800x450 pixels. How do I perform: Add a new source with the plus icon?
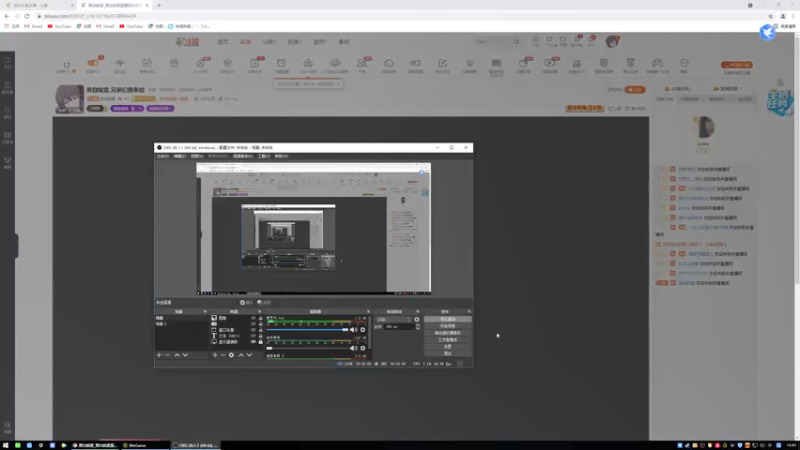click(x=215, y=355)
